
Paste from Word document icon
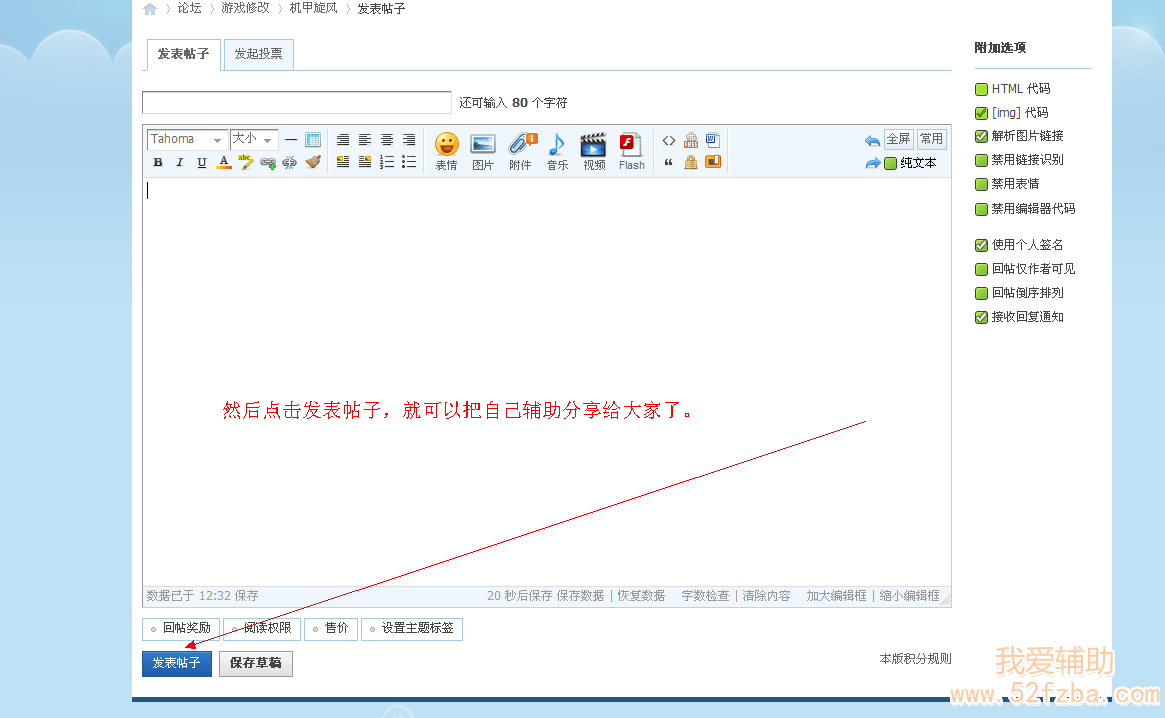[x=713, y=140]
